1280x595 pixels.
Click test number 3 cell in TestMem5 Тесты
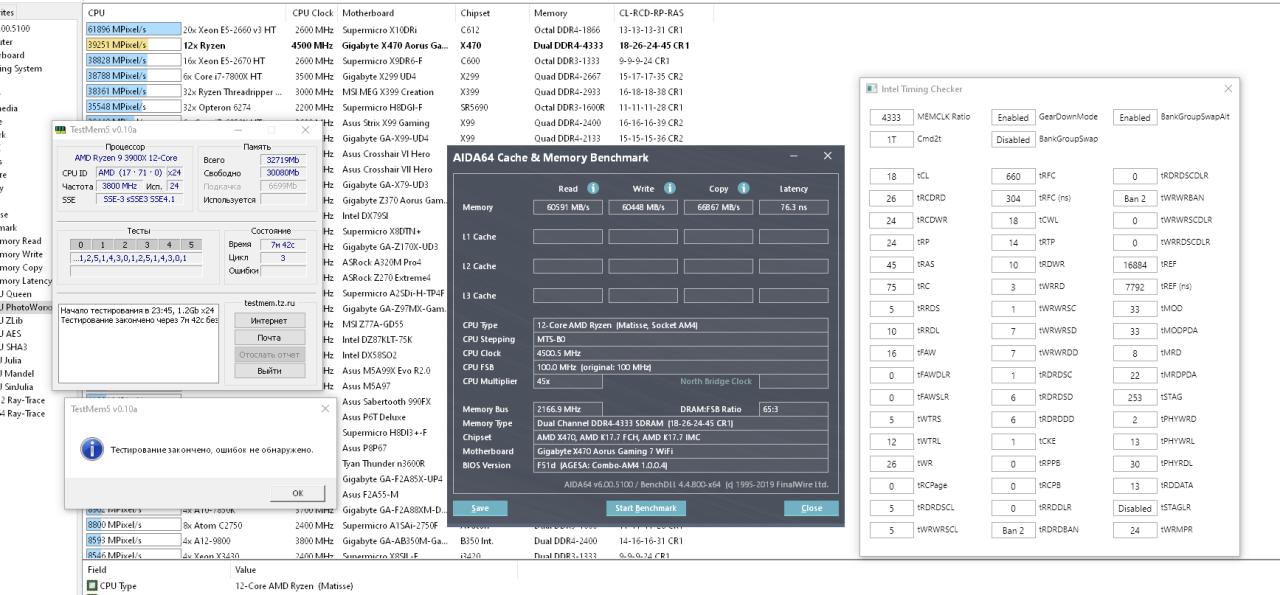click(x=146, y=244)
